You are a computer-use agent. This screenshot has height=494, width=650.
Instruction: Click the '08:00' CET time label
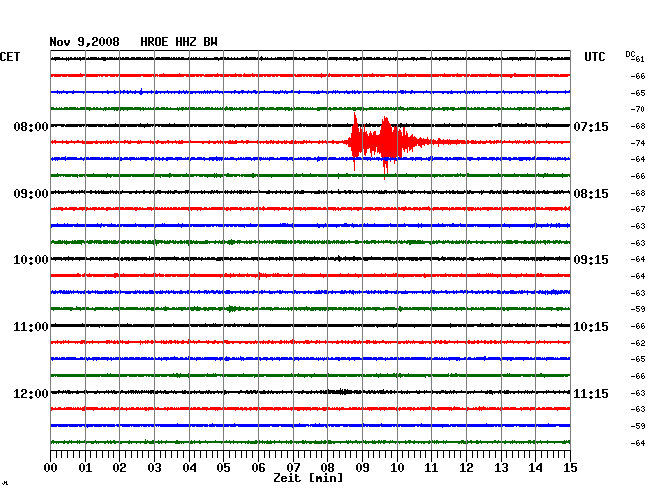(31, 126)
